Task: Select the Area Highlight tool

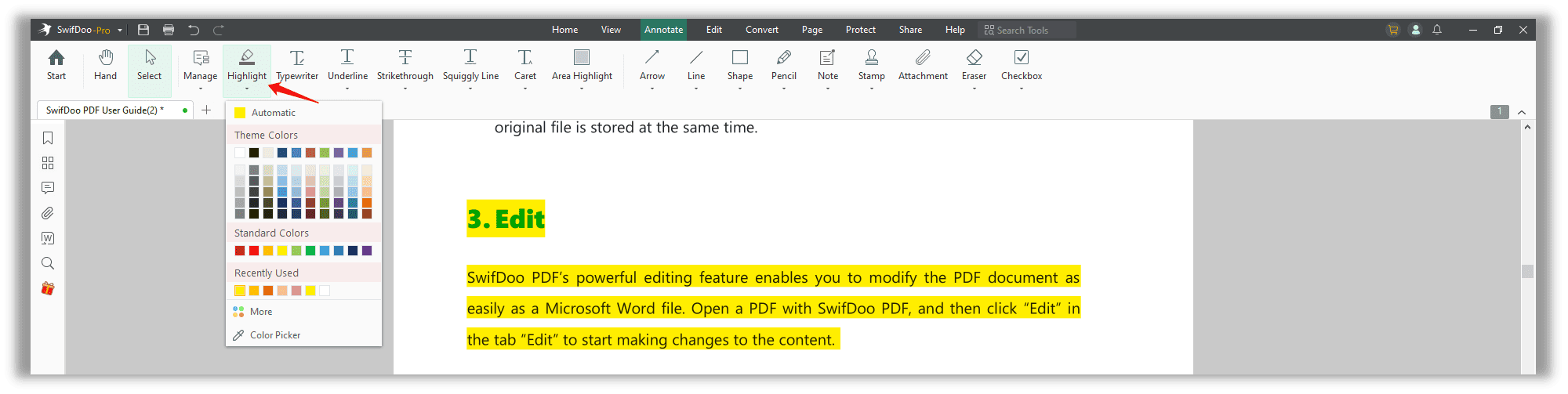Action: [582, 65]
